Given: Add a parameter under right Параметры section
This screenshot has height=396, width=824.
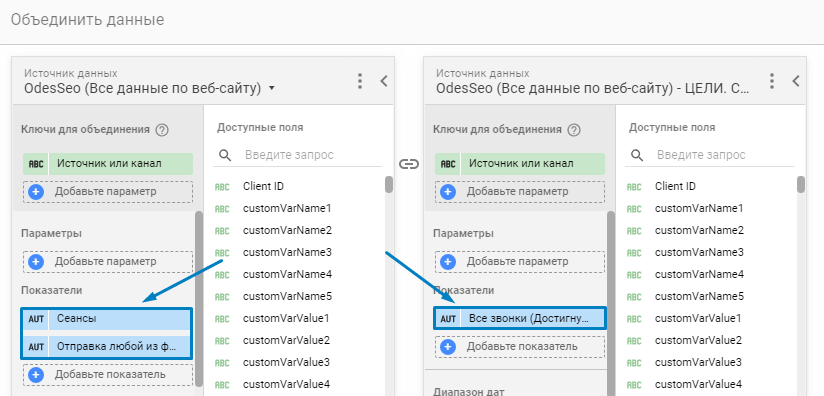Looking at the screenshot, I should (520, 262).
